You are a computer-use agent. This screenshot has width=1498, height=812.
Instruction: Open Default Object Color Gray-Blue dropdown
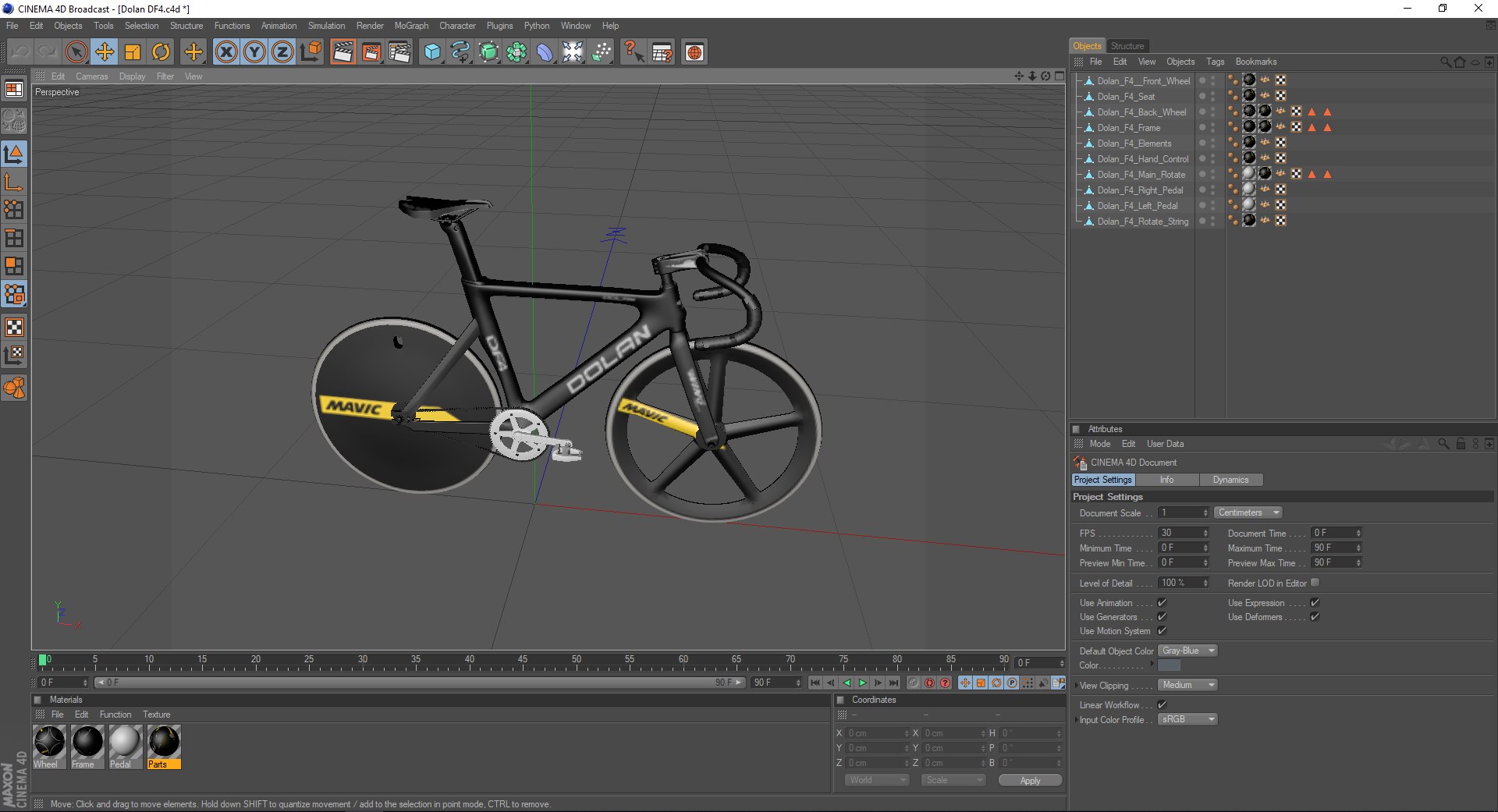1187,651
